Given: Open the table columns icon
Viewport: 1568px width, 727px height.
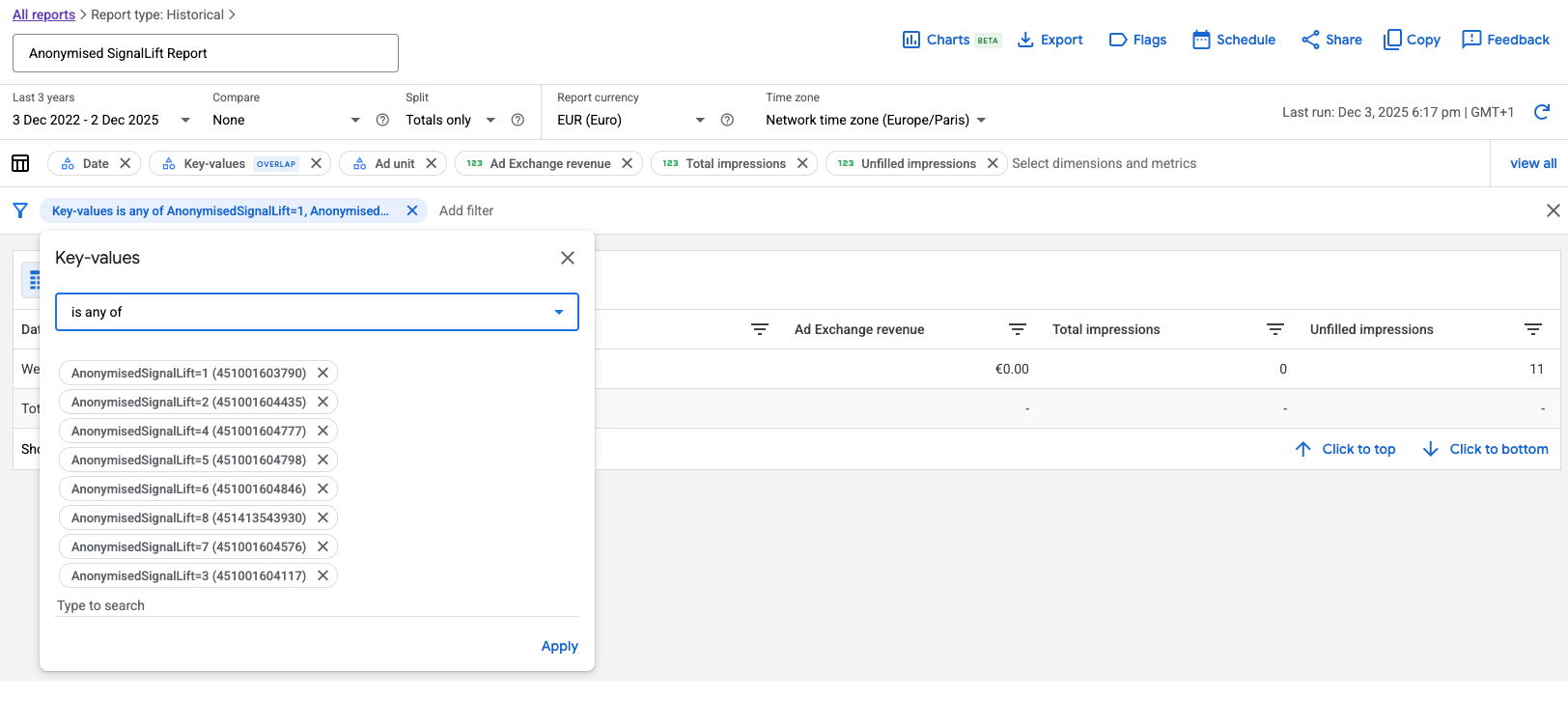Looking at the screenshot, I should (x=20, y=163).
